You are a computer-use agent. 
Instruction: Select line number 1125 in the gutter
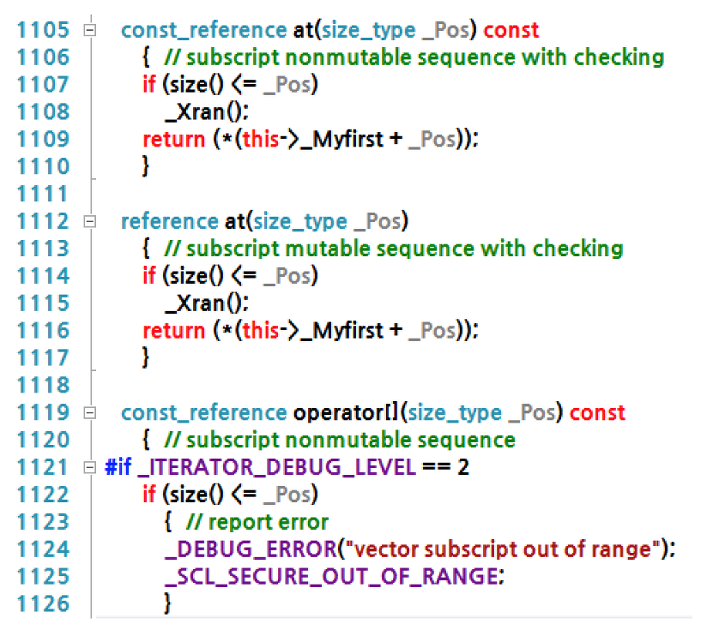(x=43, y=577)
